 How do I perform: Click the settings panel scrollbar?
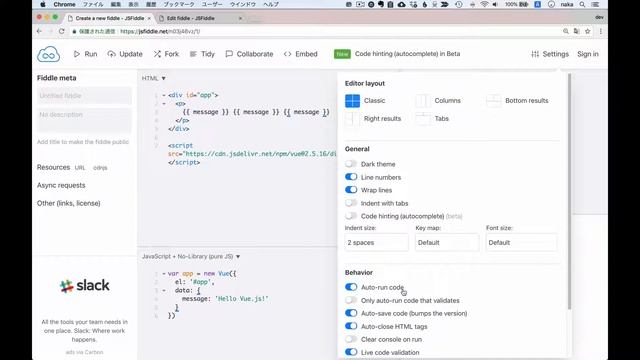coord(569,191)
